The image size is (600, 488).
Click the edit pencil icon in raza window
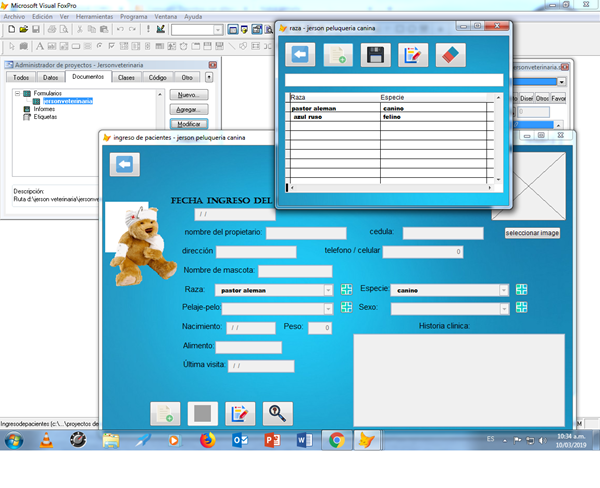point(413,55)
